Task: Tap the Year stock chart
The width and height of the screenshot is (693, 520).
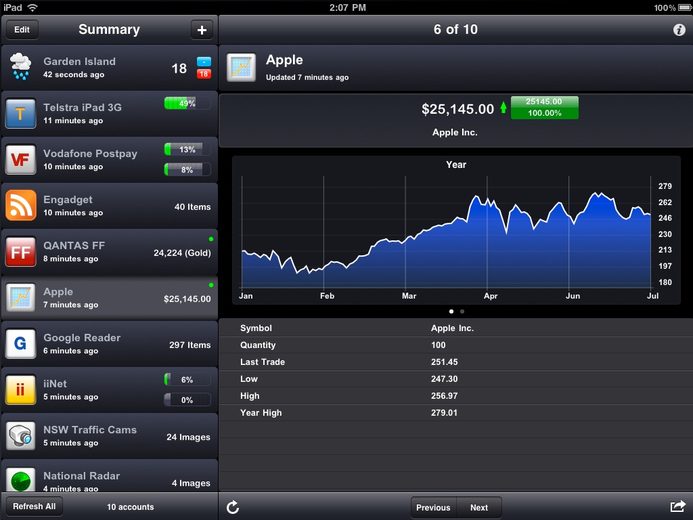Action: pos(456,230)
